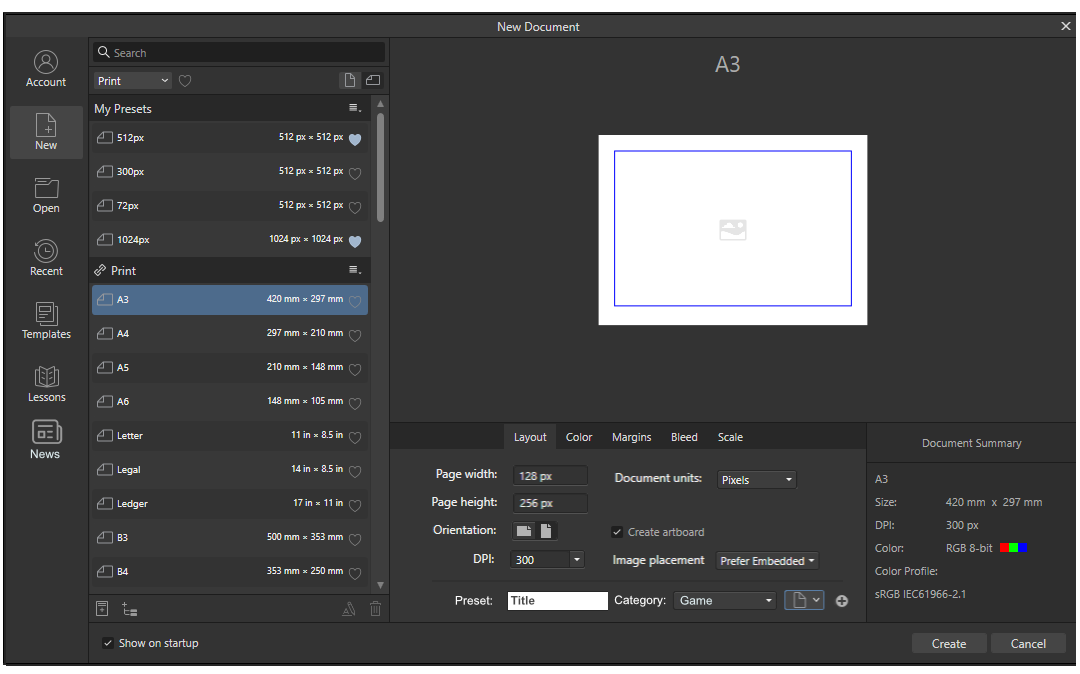Screen dimensions: 1080x674
Task: Click scrollbar down arrow in preset list
Action: [x=380, y=585]
